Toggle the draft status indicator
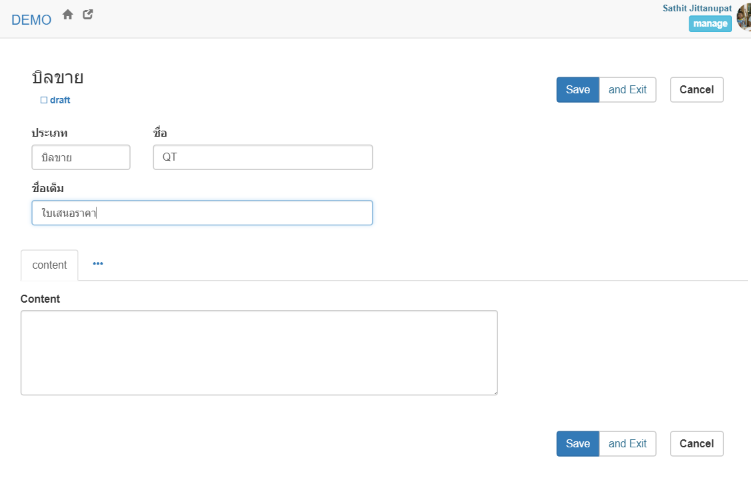The width and height of the screenshot is (751, 477). [x=55, y=100]
